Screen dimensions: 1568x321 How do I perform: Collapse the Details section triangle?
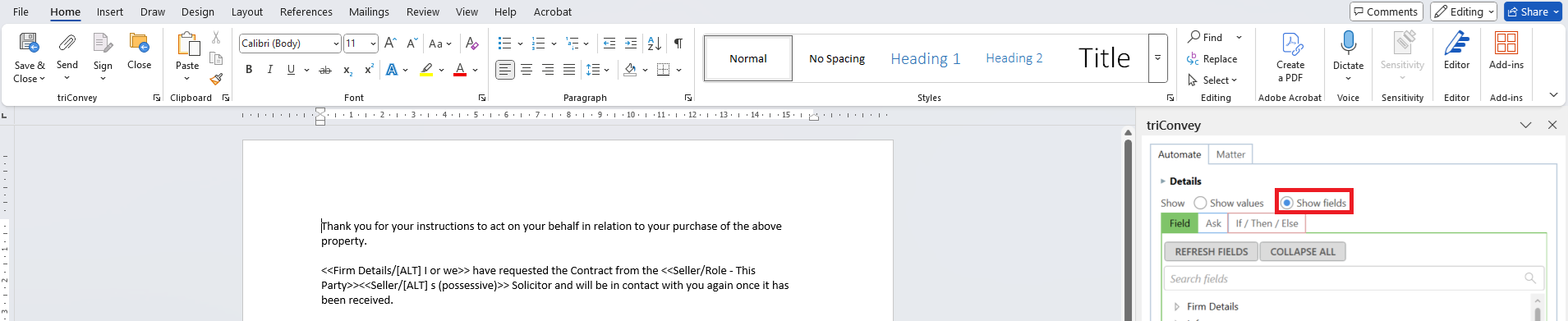[x=1162, y=181]
